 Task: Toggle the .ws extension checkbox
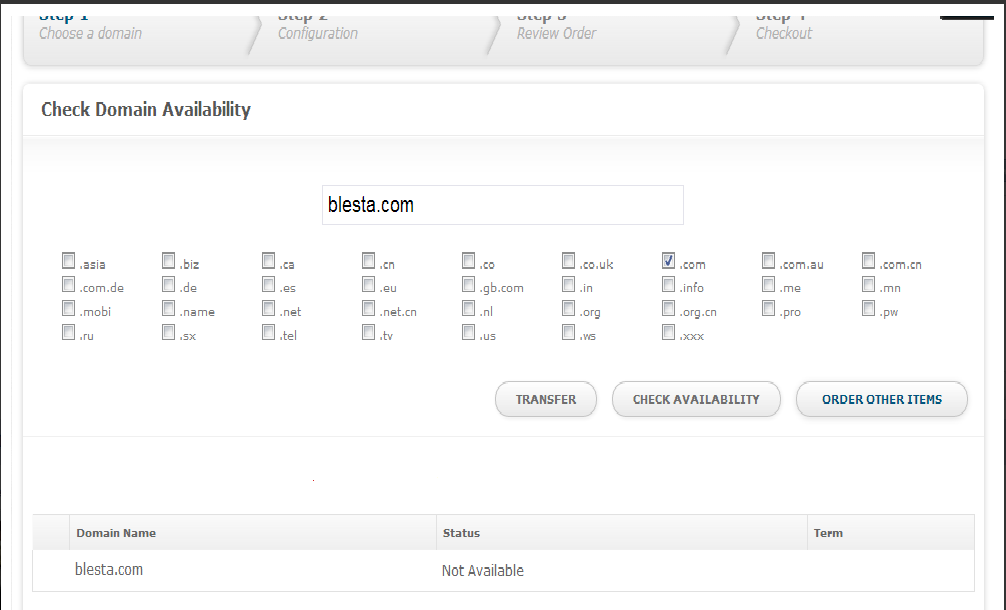pyautogui.click(x=569, y=332)
